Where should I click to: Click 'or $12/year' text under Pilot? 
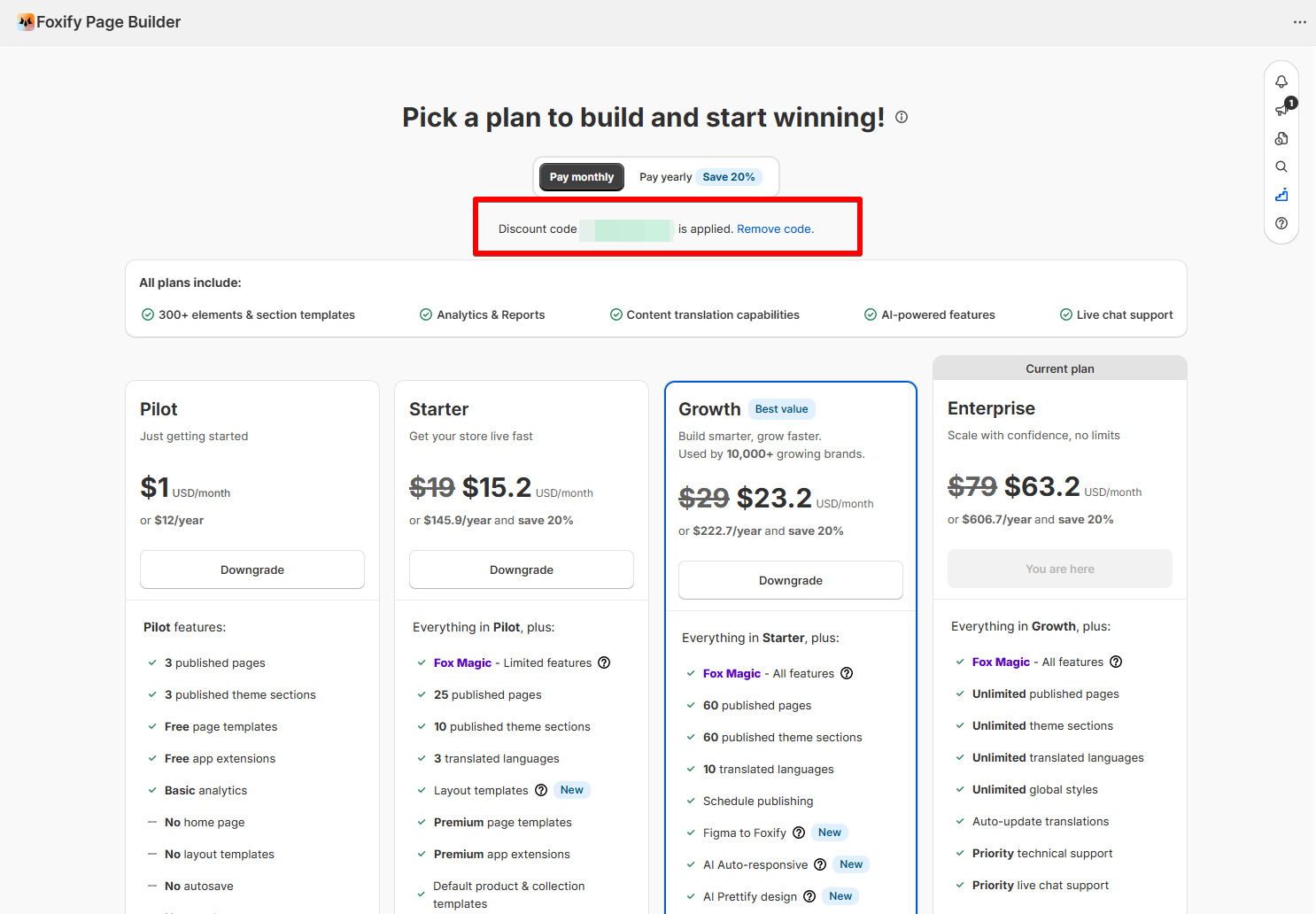(172, 520)
